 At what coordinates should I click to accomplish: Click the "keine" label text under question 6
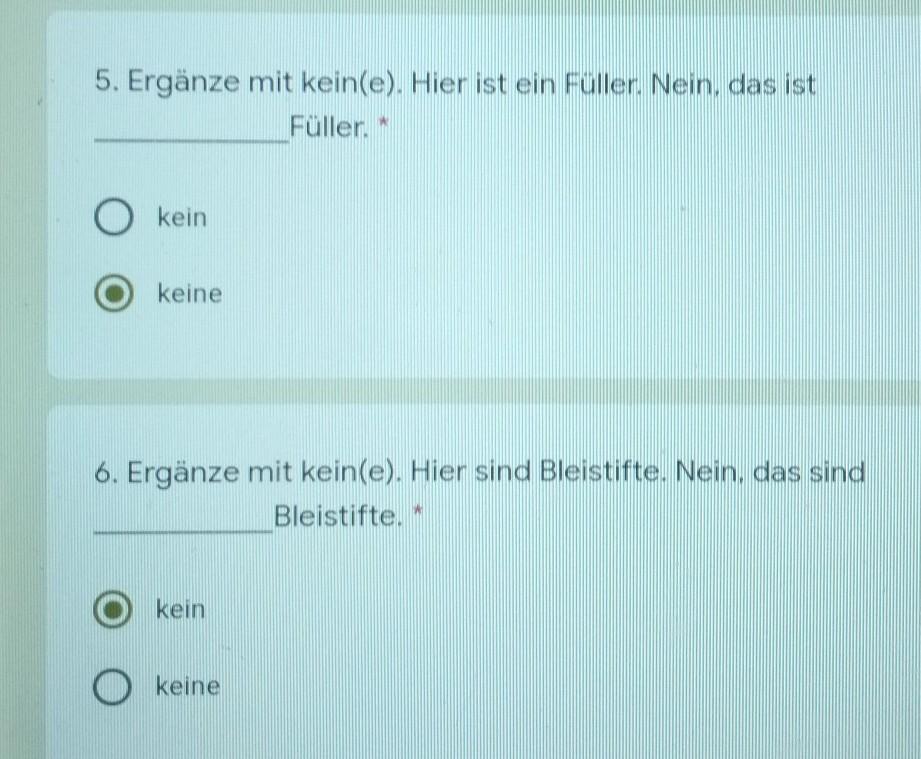pos(188,686)
